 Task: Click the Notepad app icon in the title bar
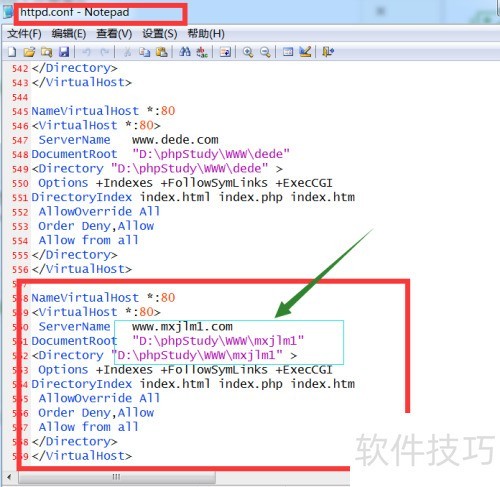click(8, 12)
